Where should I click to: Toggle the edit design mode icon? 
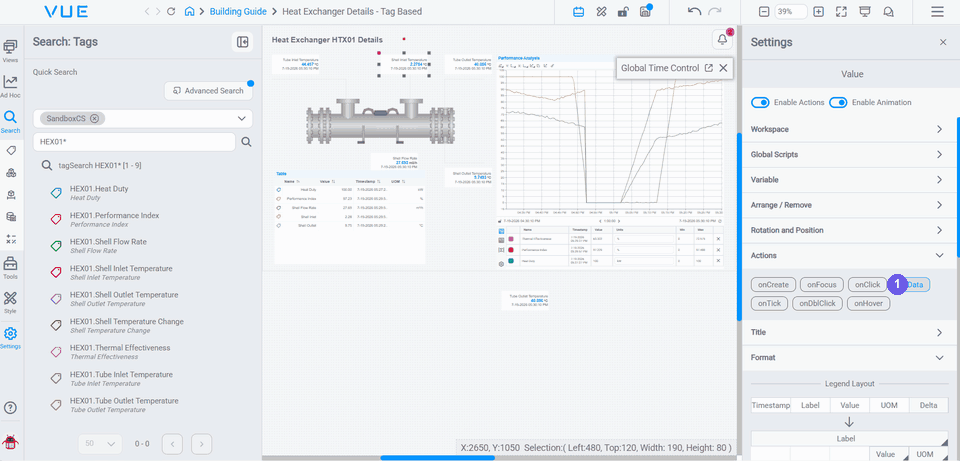(601, 12)
